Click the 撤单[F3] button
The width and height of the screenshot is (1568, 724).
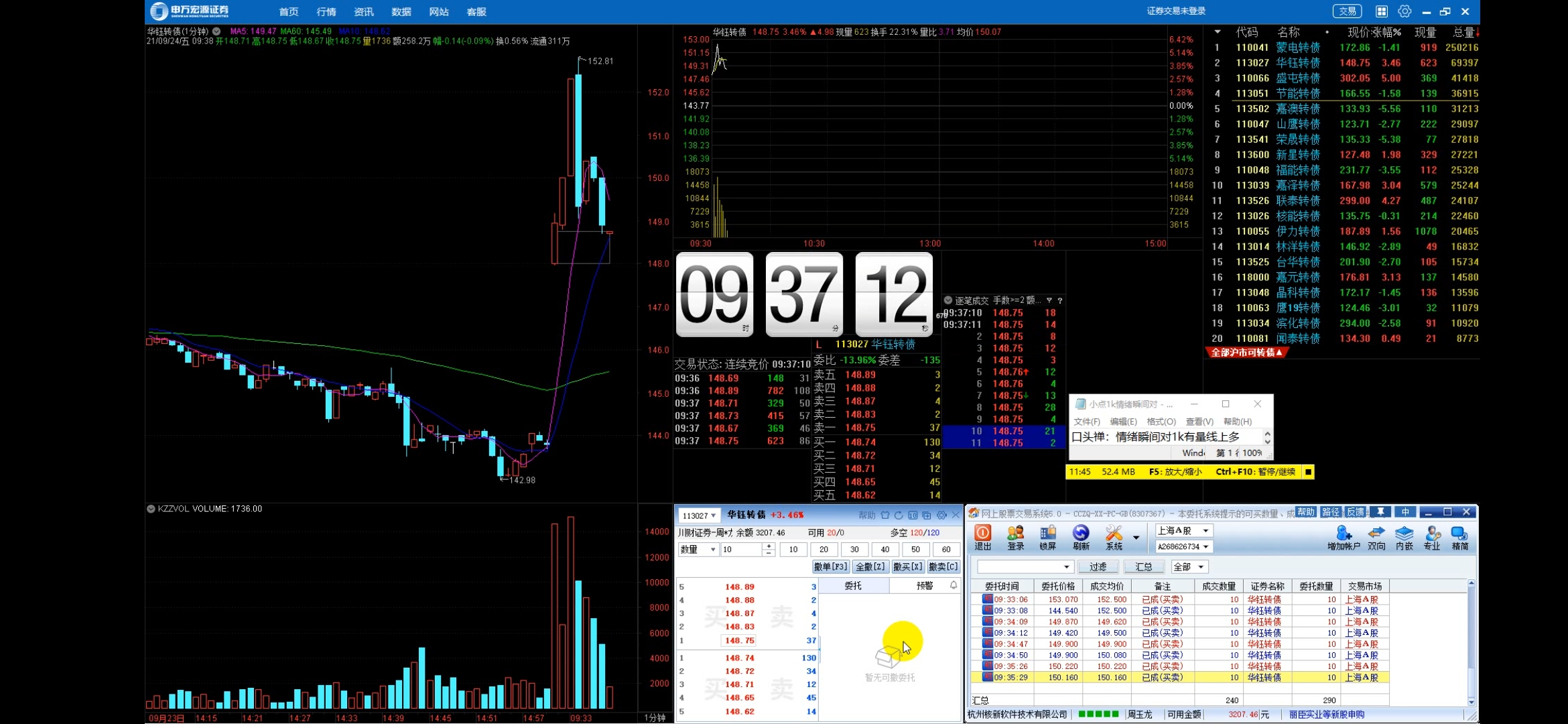(x=830, y=567)
